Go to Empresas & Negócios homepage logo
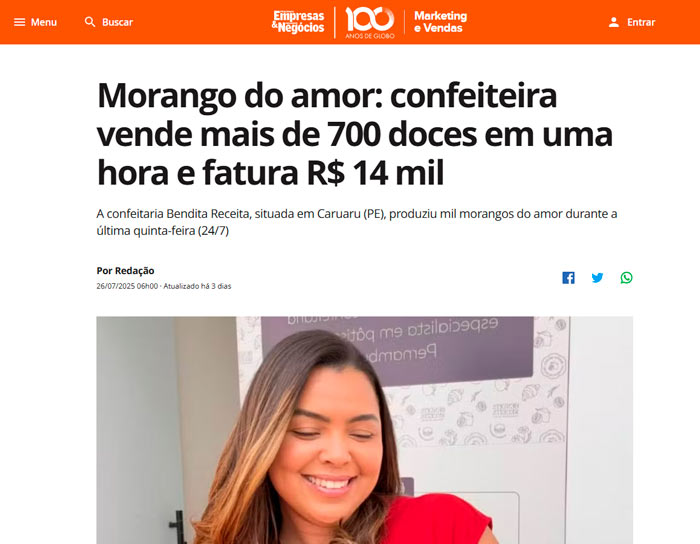700x544 pixels. tap(298, 22)
